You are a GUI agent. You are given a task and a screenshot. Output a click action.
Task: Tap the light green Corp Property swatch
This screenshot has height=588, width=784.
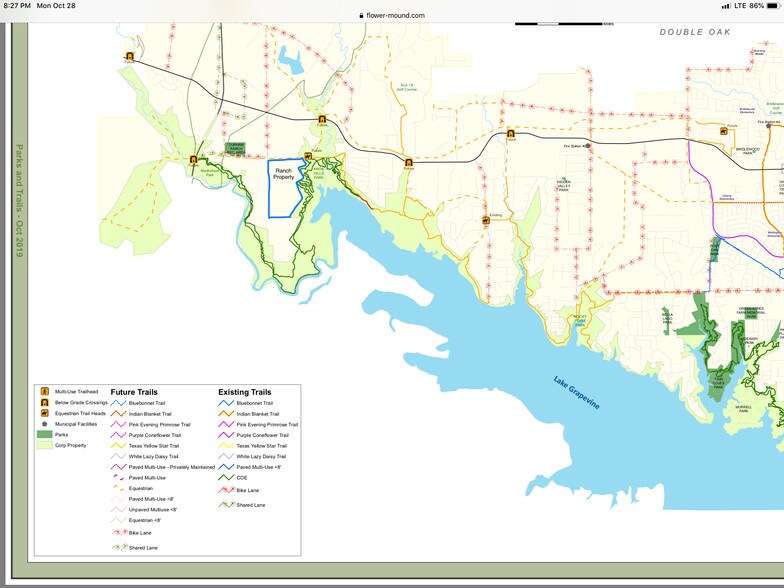(44, 444)
